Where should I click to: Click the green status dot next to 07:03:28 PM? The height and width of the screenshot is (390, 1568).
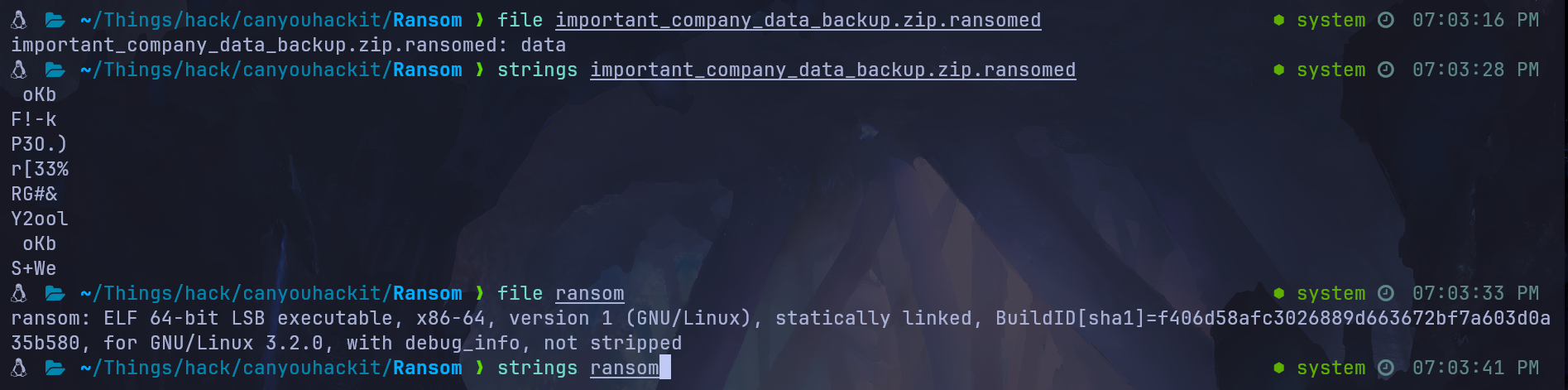coord(1279,70)
